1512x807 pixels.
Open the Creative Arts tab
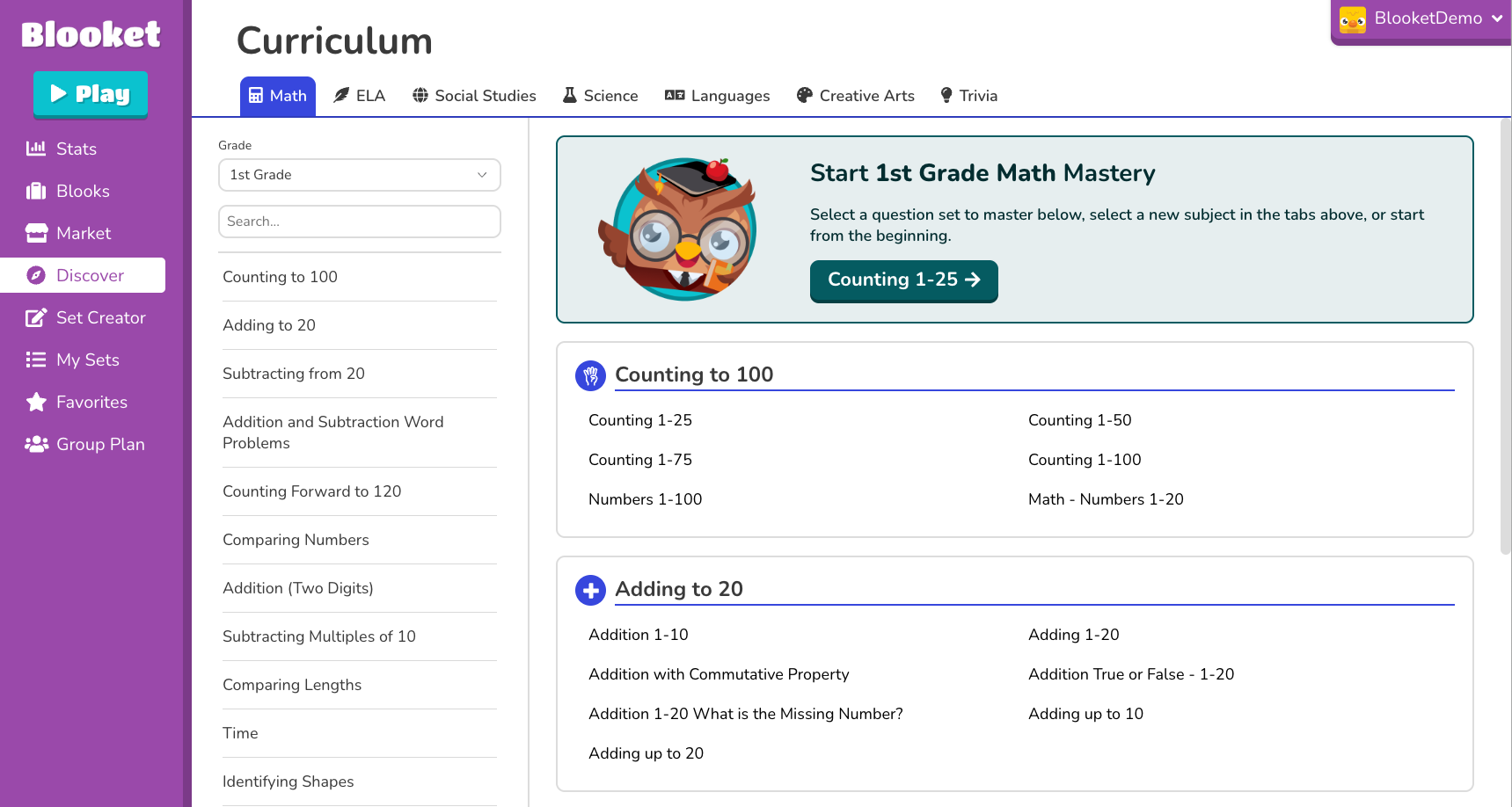point(855,96)
